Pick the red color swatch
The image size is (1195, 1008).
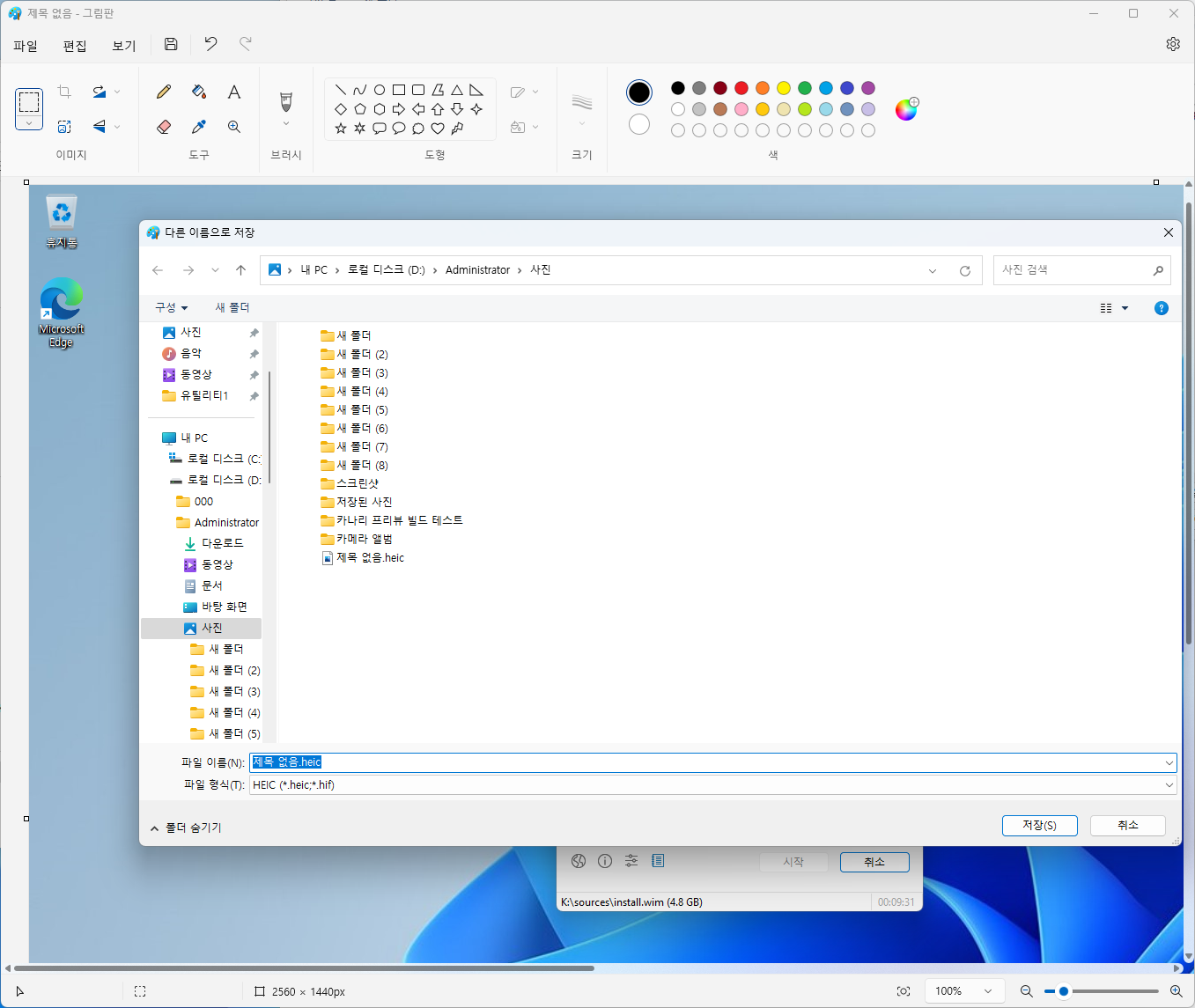[x=741, y=88]
